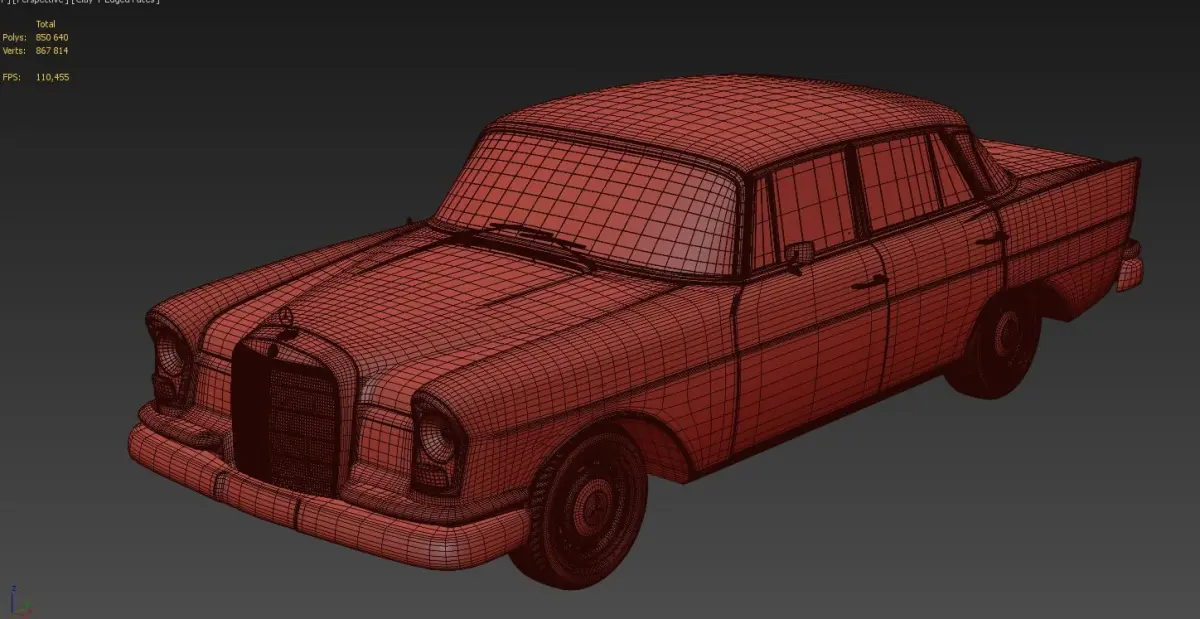Click the Verts: statistics label
The height and width of the screenshot is (619, 1200).
[14, 50]
